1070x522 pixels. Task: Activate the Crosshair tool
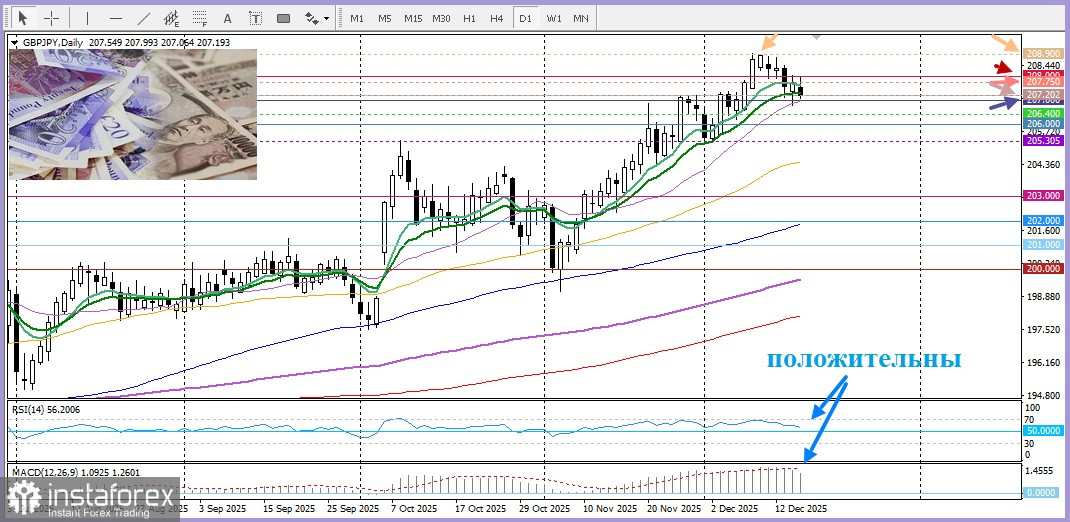click(52, 18)
